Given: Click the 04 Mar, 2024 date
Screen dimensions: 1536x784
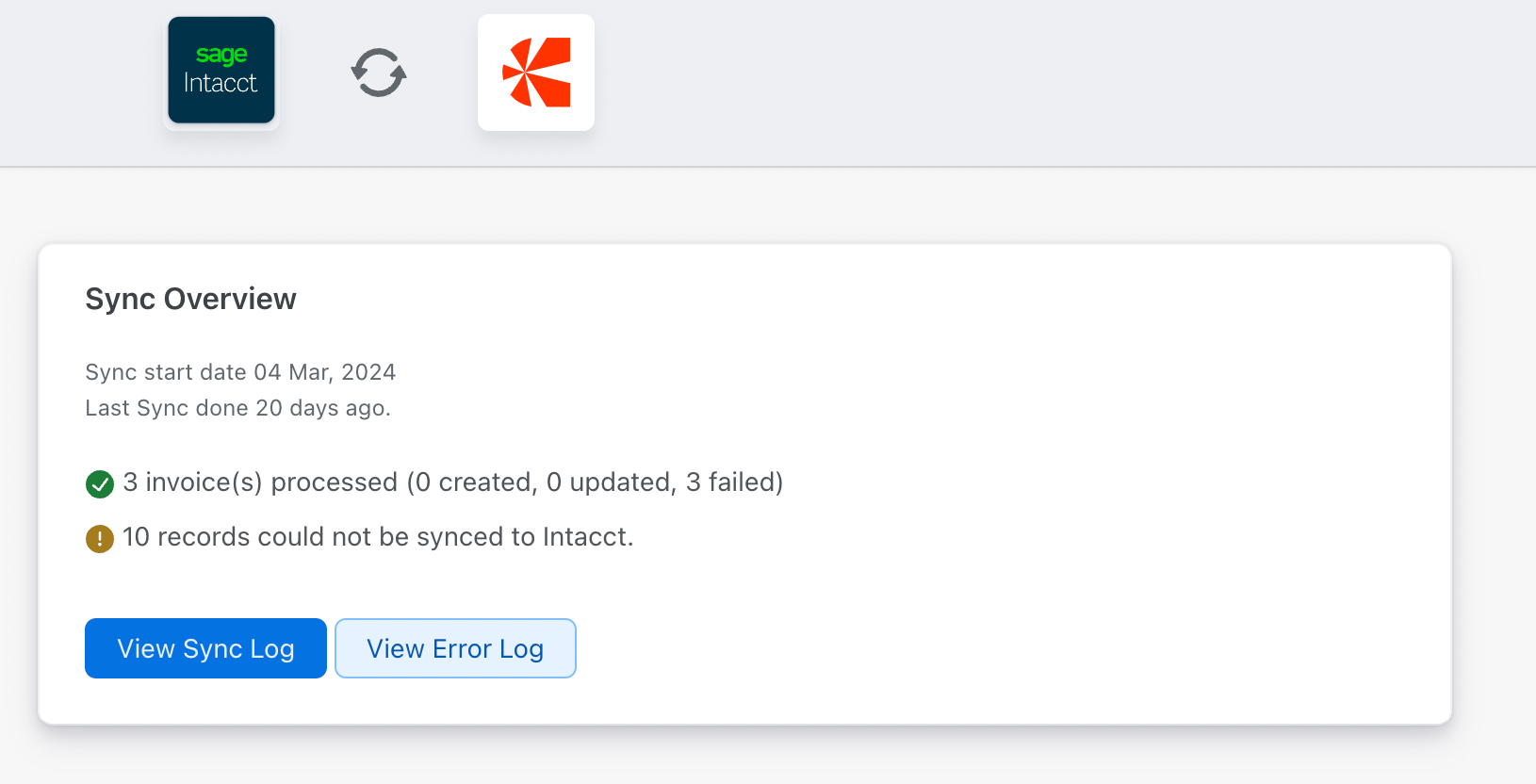Looking at the screenshot, I should [325, 372].
